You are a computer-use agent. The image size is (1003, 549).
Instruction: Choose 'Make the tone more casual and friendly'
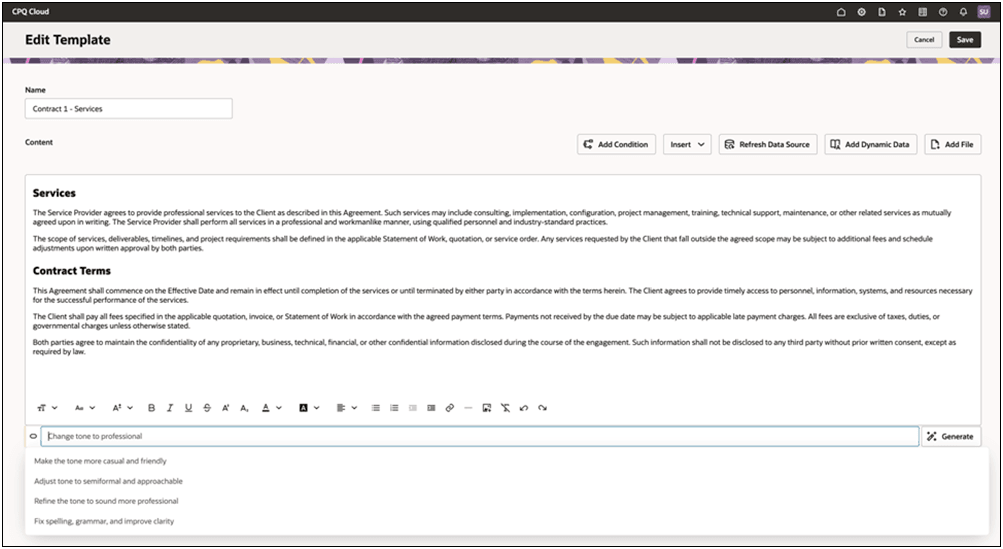tap(100, 461)
